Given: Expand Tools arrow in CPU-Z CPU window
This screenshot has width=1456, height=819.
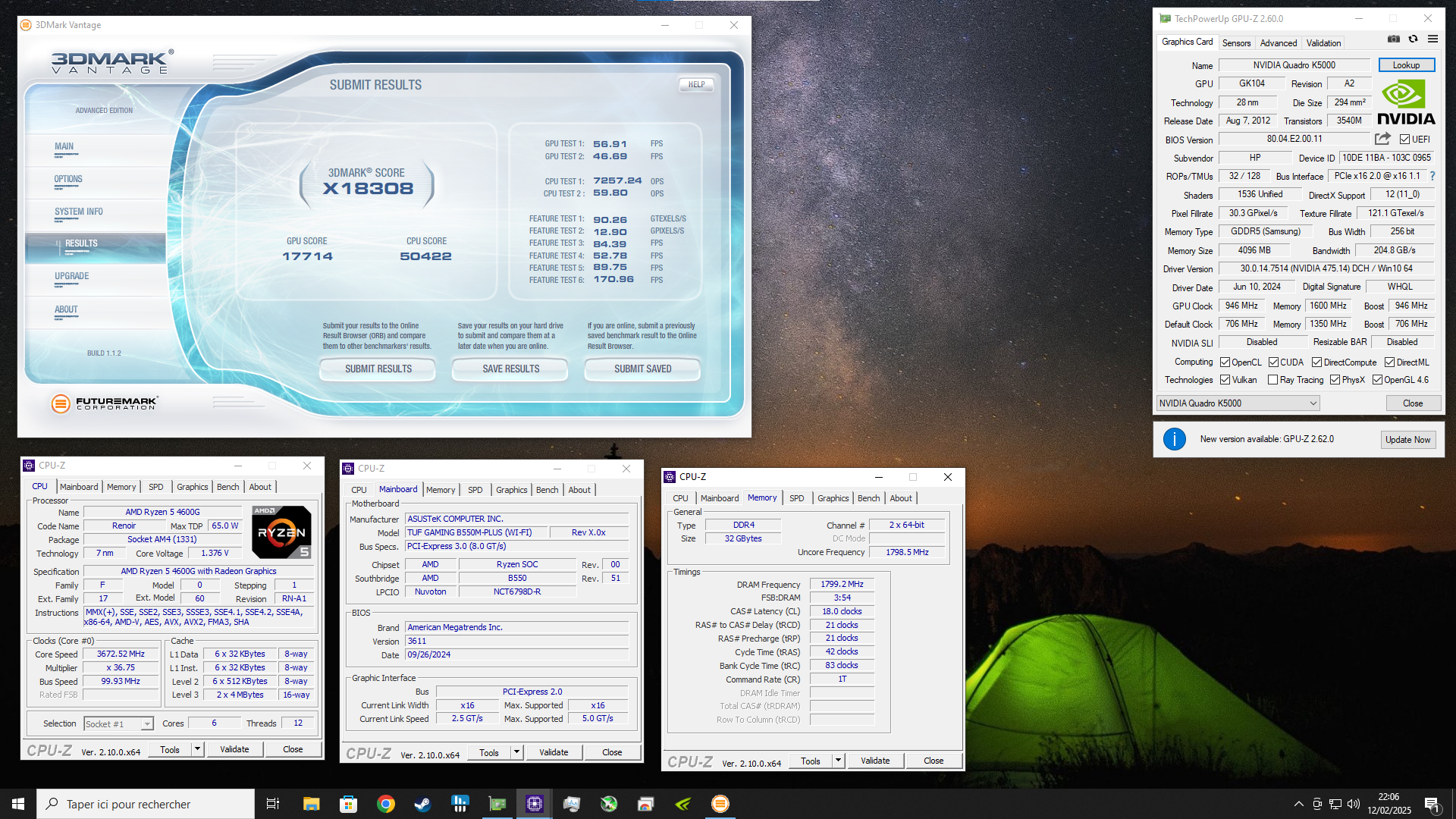Looking at the screenshot, I should pyautogui.click(x=197, y=749).
